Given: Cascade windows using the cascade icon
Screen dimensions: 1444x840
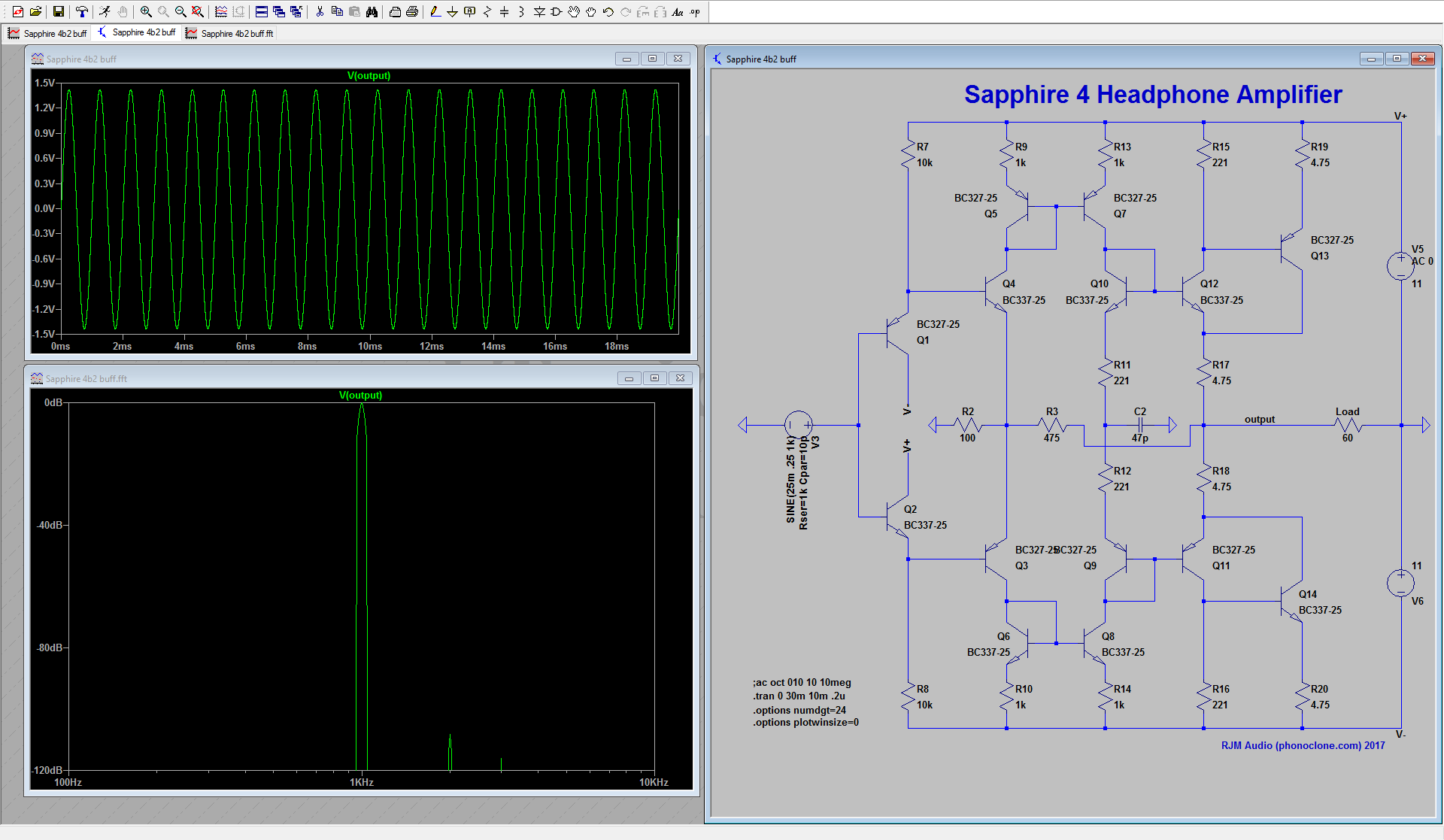Looking at the screenshot, I should coord(279,11).
